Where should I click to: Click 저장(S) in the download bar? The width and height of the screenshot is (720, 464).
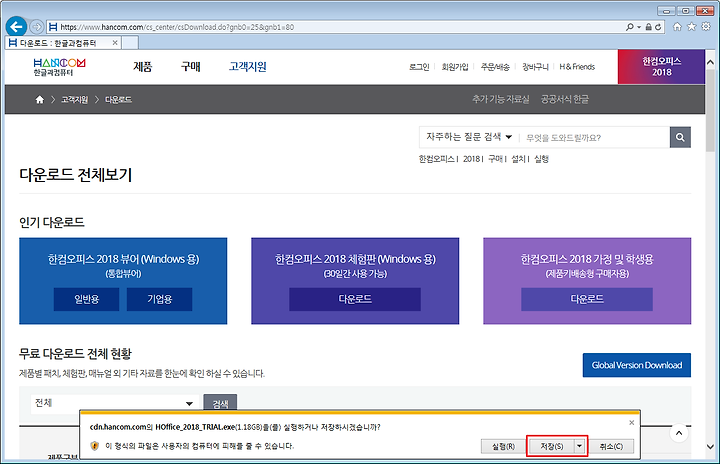551,446
